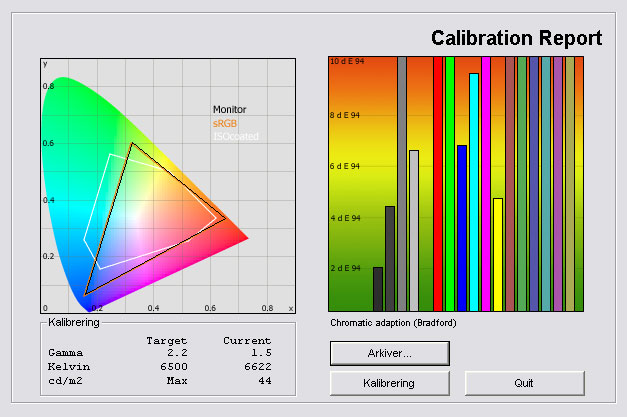Click the CIE chromaticity gamut diagram
The image size is (627, 417).
(168, 186)
